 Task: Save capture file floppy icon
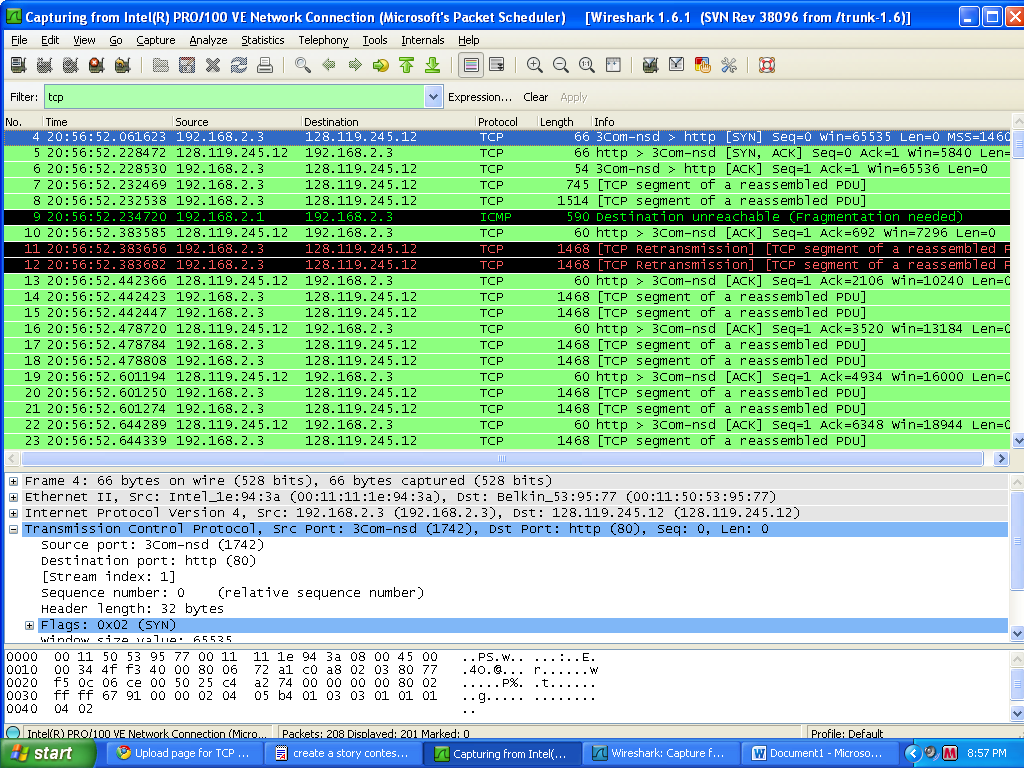(187, 65)
